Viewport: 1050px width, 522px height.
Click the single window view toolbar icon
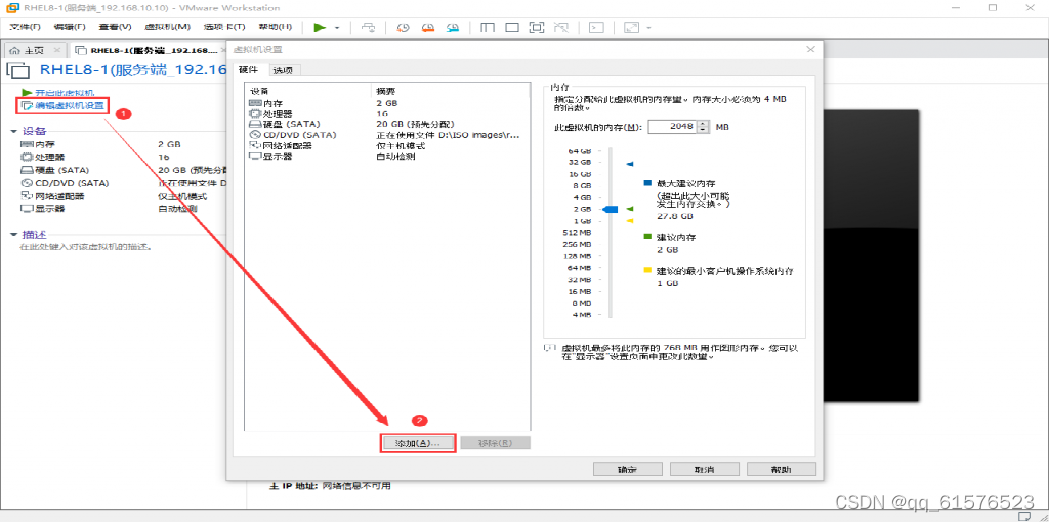click(512, 27)
